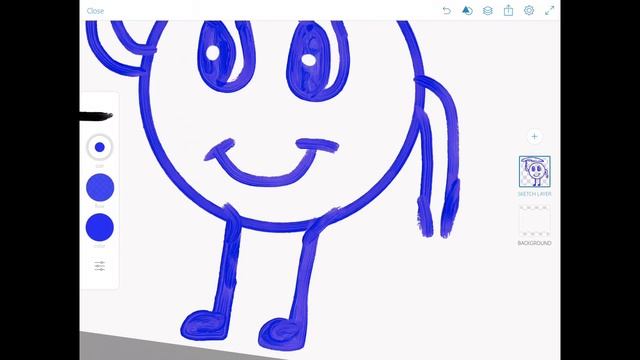Select the Sketch Layer thumbnail

[x=535, y=171]
